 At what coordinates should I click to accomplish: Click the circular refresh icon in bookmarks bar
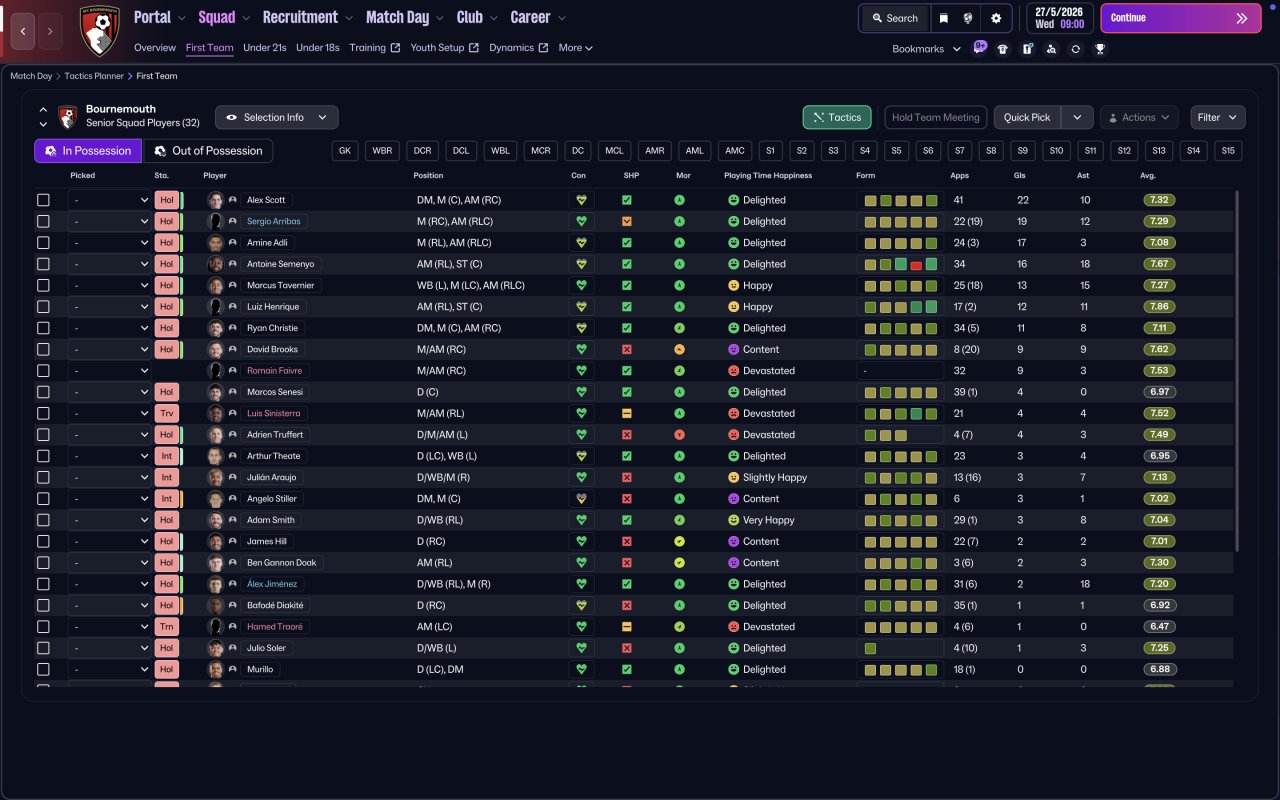pos(1075,49)
